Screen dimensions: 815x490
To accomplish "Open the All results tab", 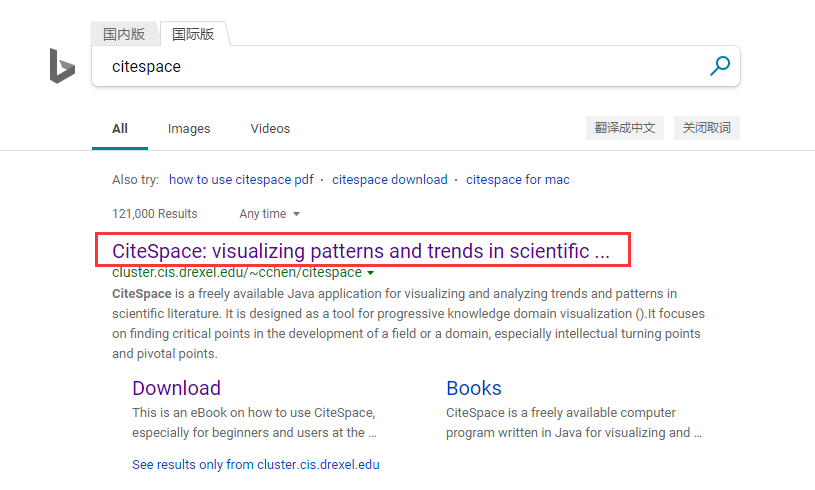I will coord(120,129).
